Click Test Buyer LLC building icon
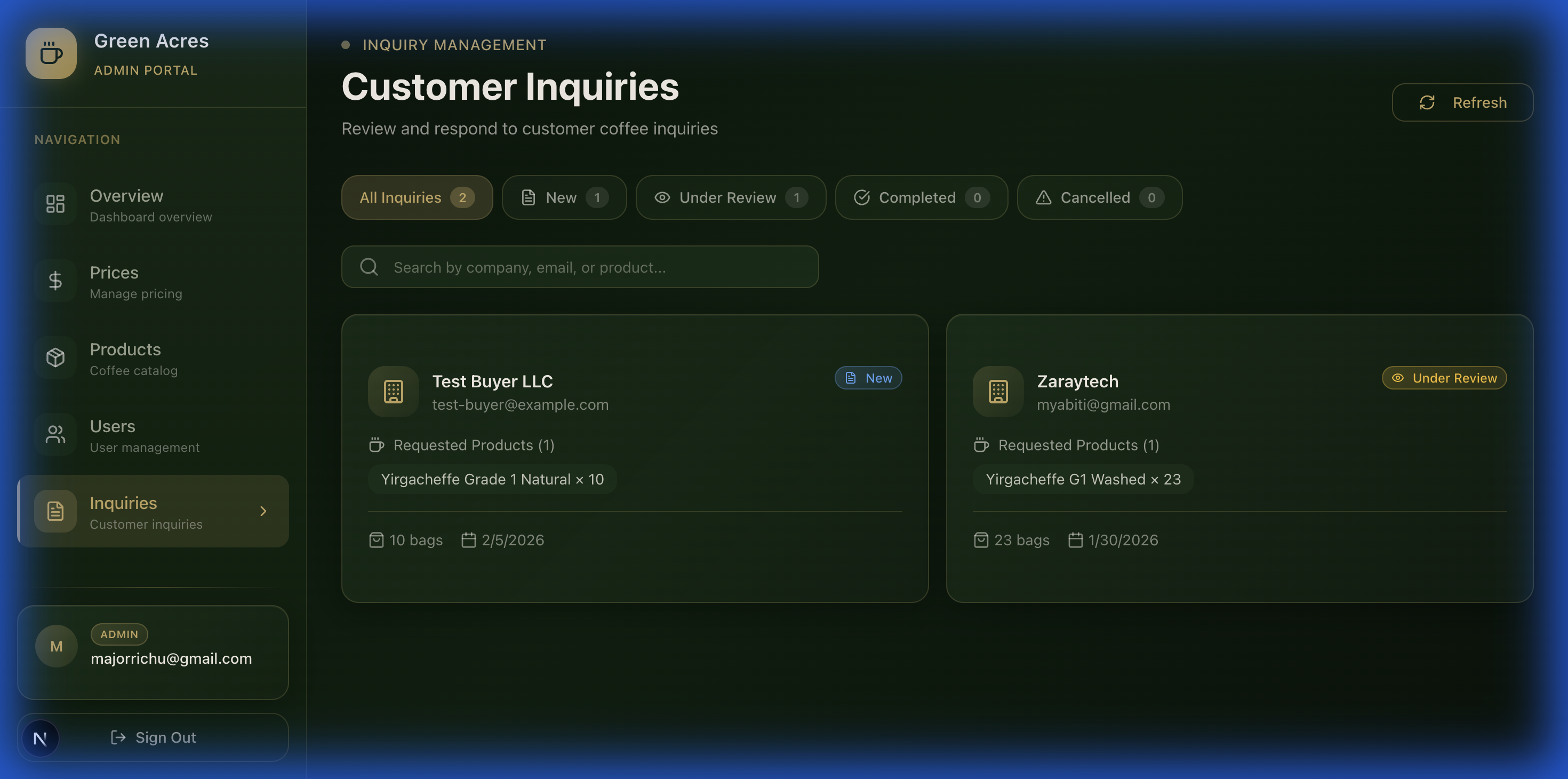 (x=393, y=392)
